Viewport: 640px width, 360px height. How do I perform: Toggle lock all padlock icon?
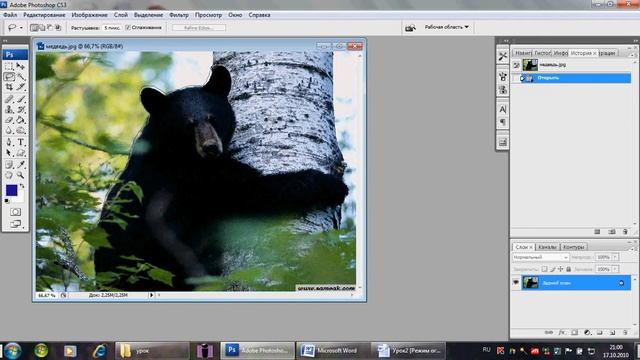click(568, 269)
